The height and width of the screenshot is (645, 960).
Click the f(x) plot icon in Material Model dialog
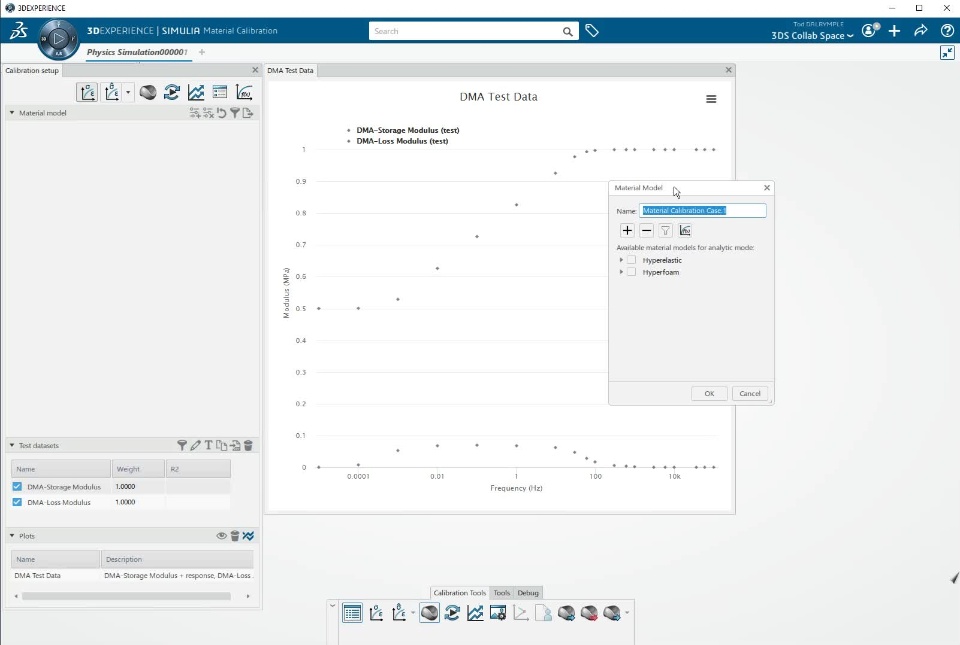click(x=685, y=231)
